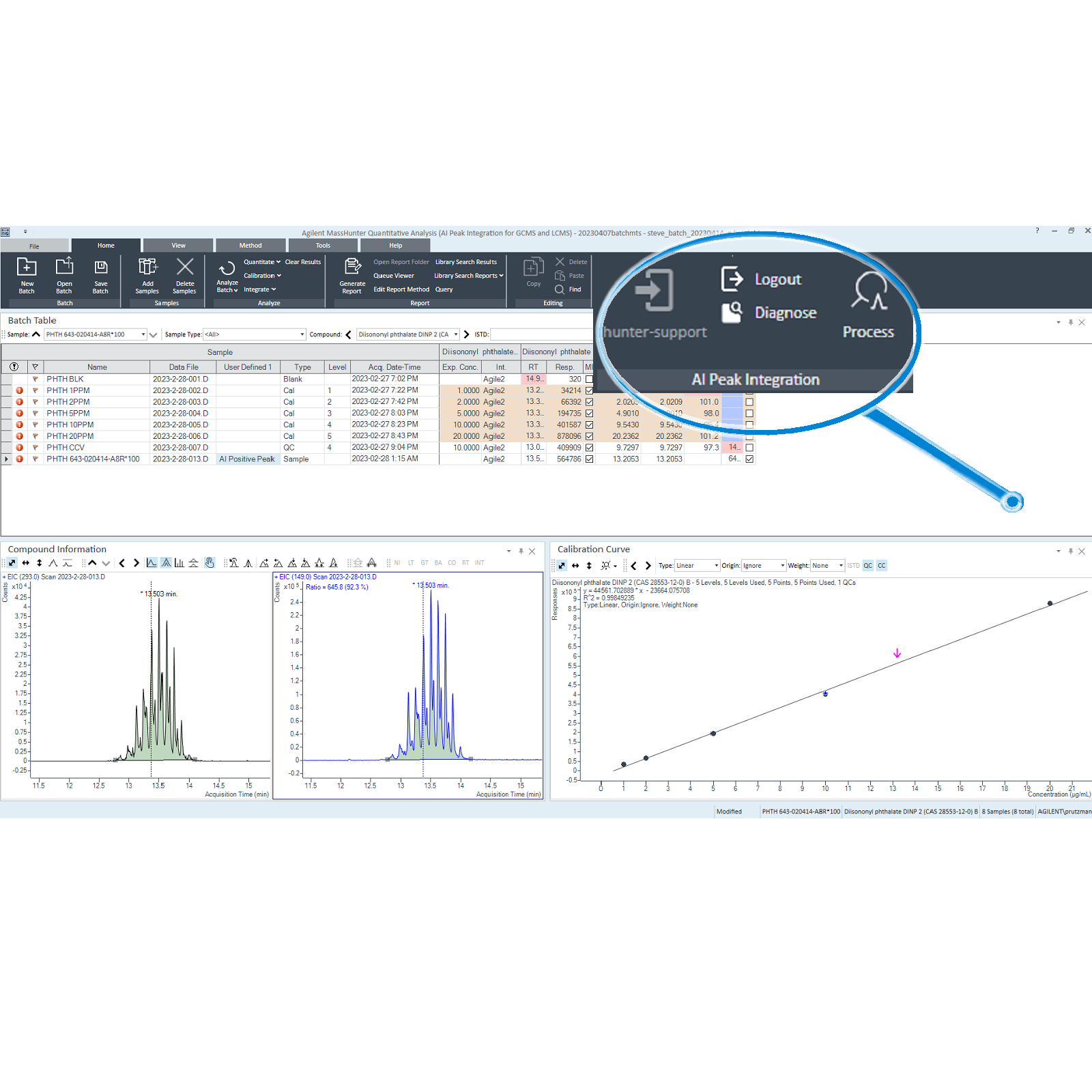Open the Analyze Batch dropdown
Viewport: 1092px width, 1092px height.
tap(227, 287)
